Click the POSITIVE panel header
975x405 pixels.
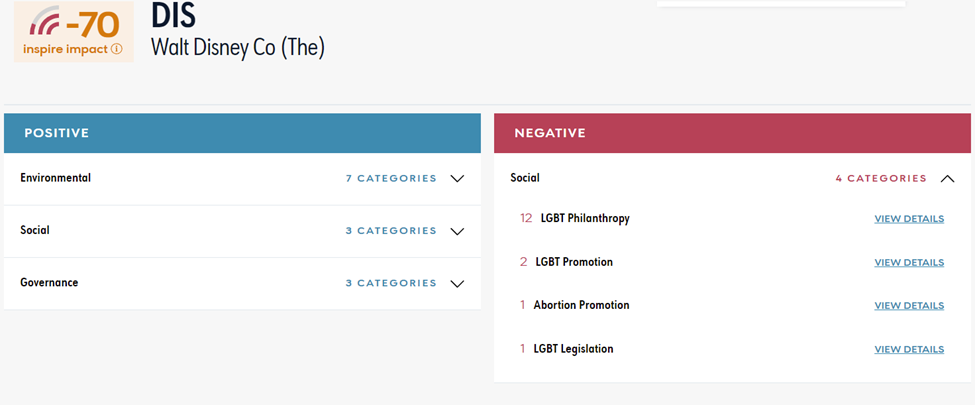(242, 133)
